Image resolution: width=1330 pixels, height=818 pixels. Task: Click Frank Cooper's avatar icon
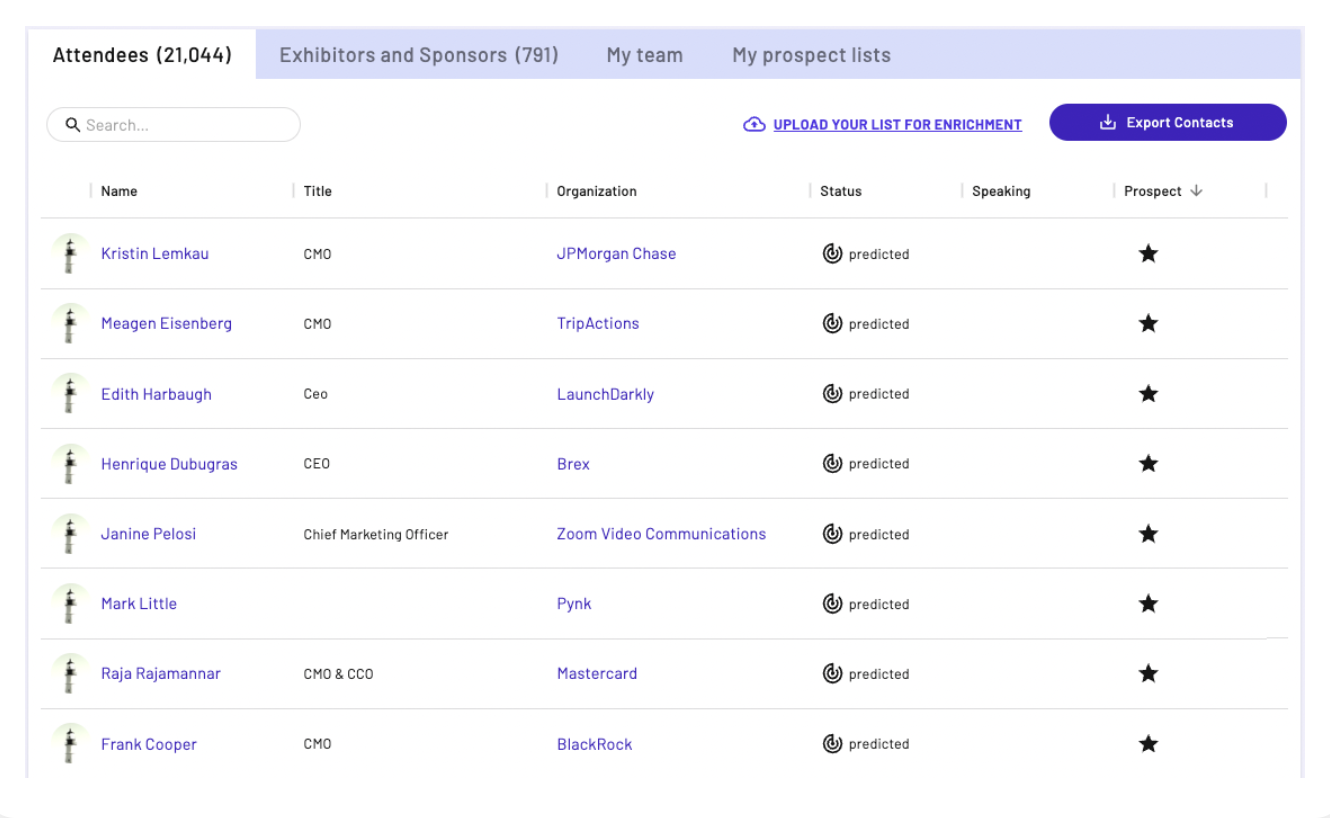click(69, 744)
